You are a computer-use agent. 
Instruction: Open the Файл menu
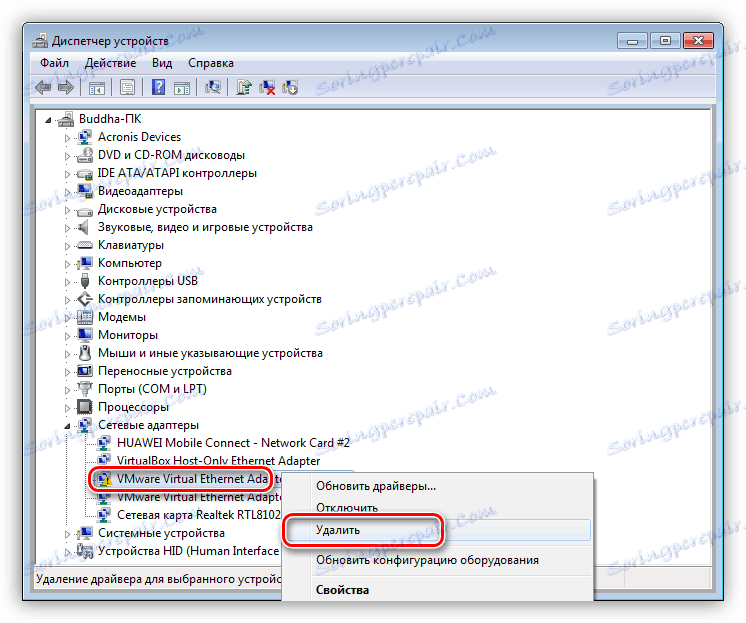pyautogui.click(x=54, y=63)
